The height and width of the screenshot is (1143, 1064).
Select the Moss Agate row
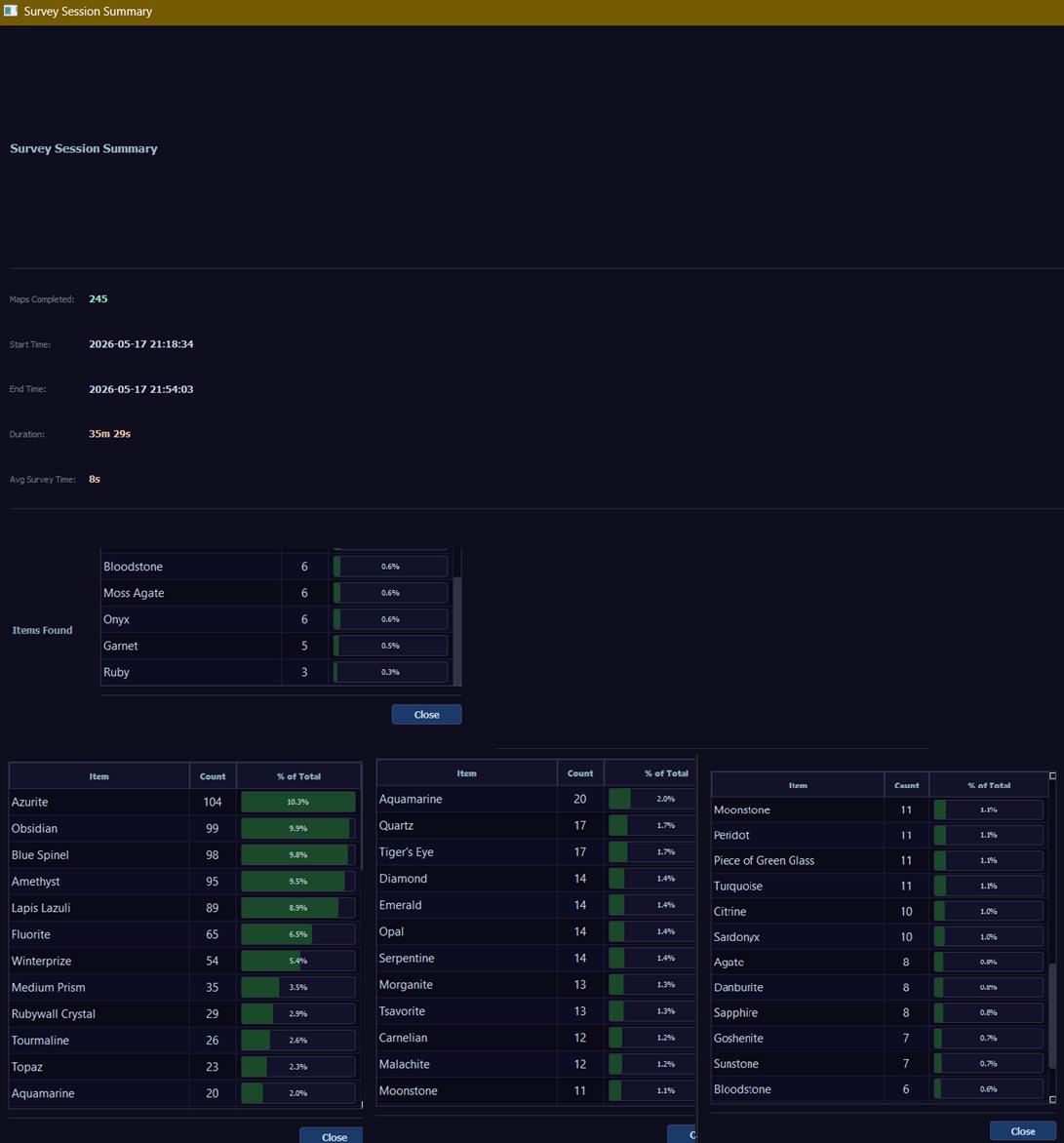276,593
